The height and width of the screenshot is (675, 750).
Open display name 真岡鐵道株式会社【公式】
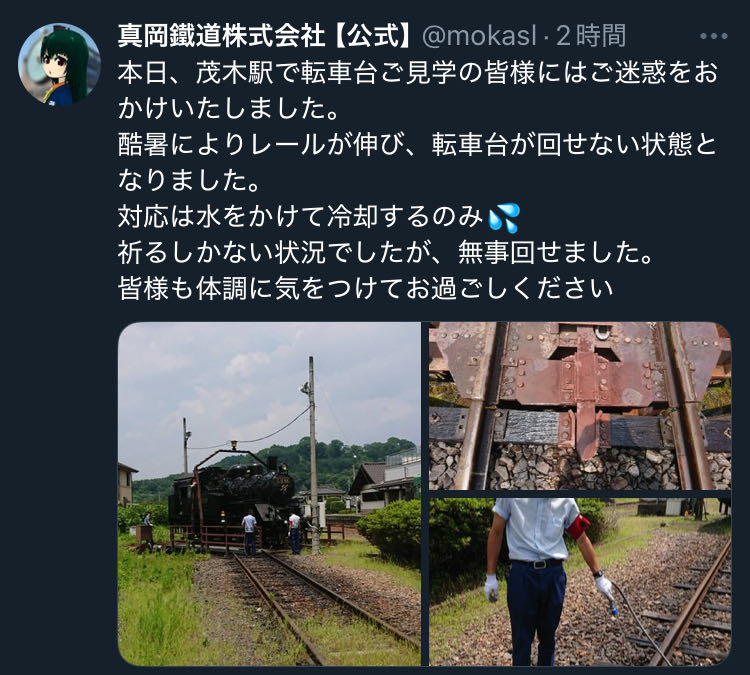click(266, 36)
